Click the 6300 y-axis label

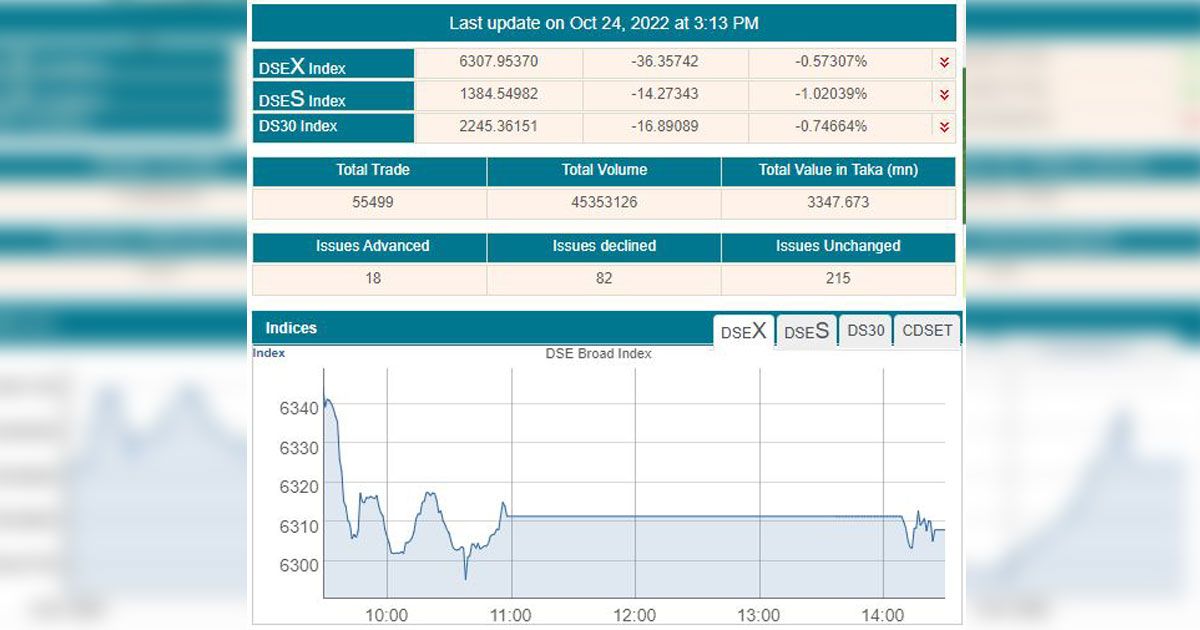click(298, 565)
